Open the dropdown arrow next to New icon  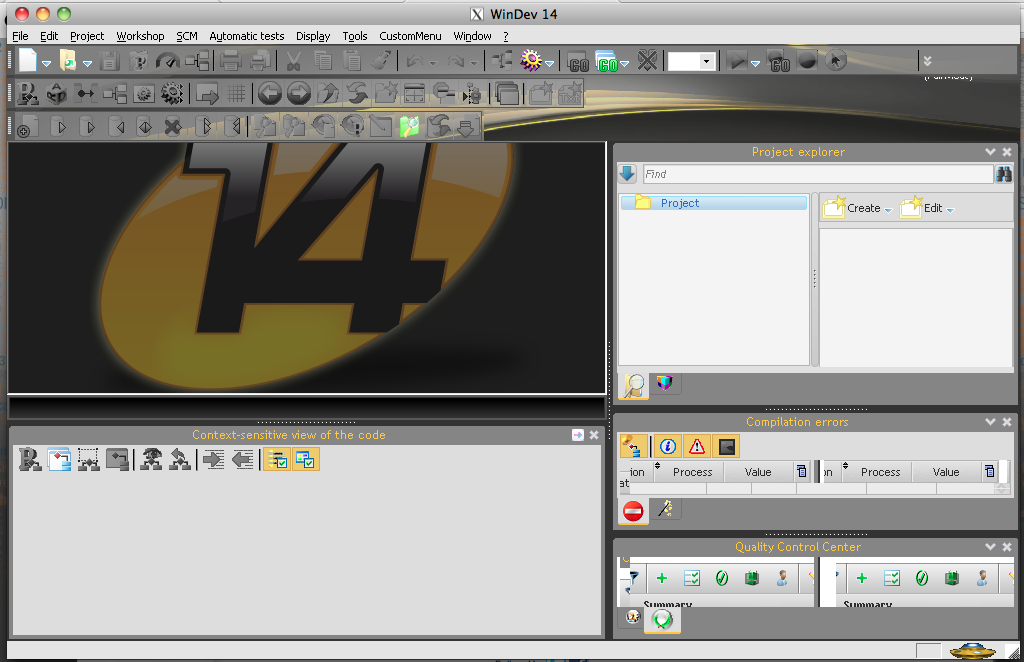coord(46,64)
